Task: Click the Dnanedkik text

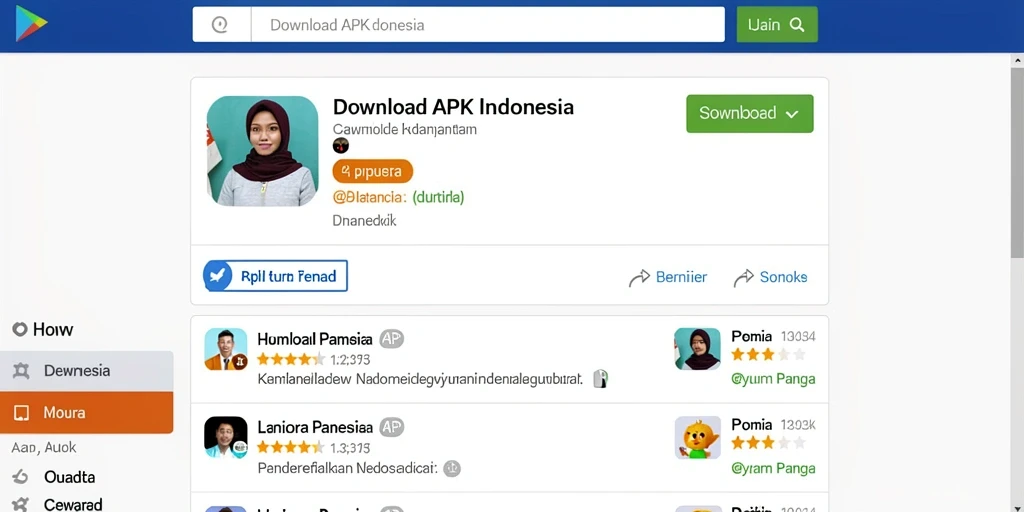Action: (364, 221)
